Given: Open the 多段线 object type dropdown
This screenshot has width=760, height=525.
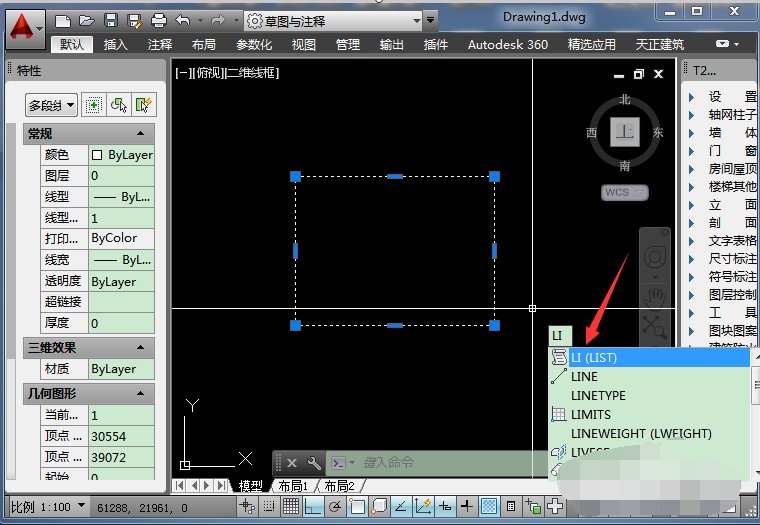Looking at the screenshot, I should [52, 105].
